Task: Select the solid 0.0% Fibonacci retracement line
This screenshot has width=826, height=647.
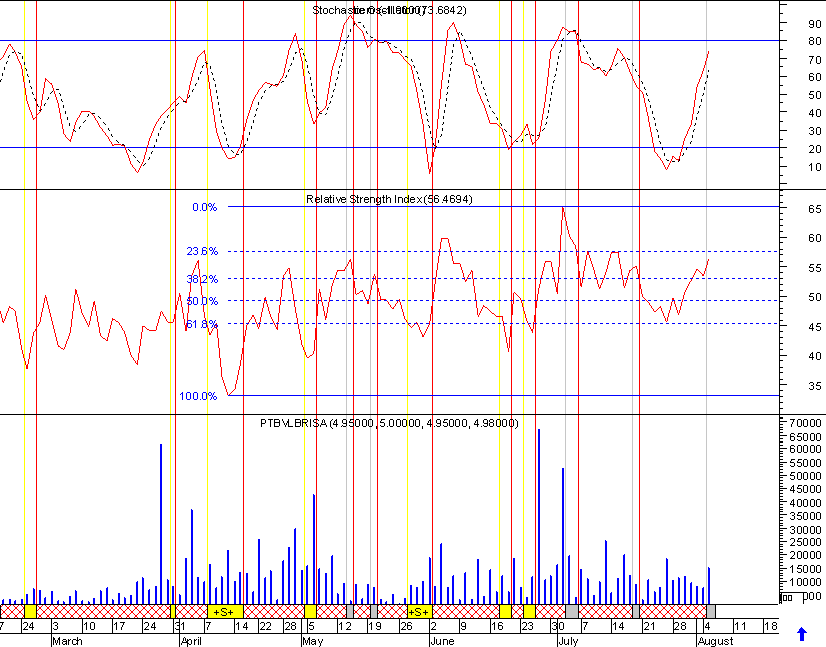Action: (x=503, y=207)
